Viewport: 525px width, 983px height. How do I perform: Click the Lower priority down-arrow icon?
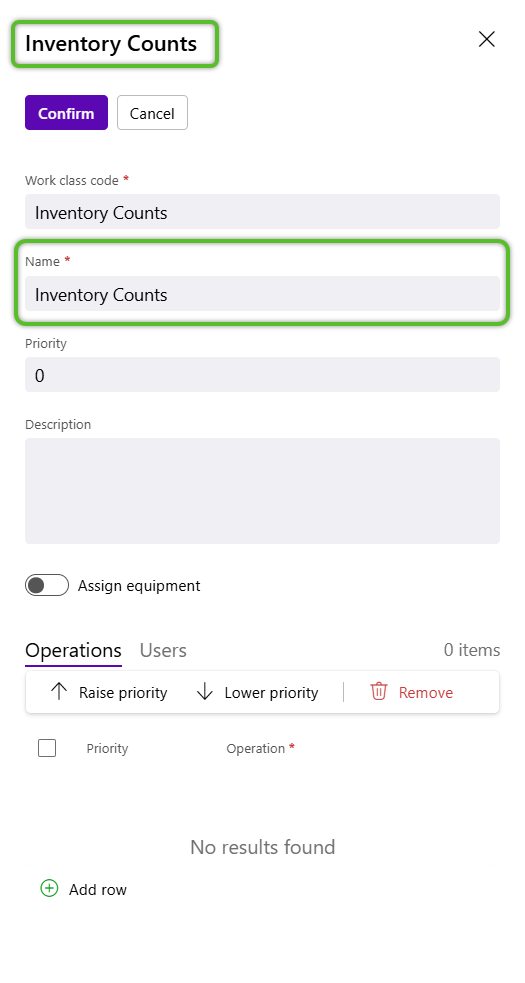(205, 692)
